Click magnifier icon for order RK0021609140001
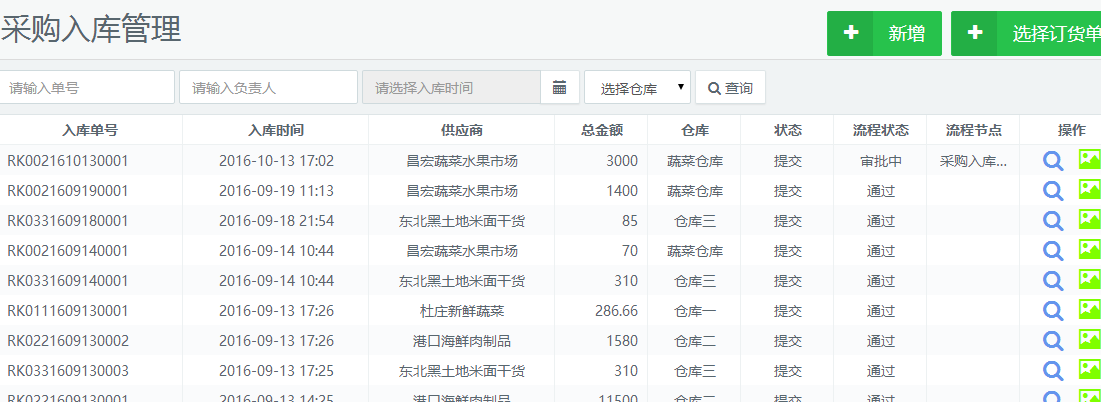The width and height of the screenshot is (1101, 402). pos(1052,251)
